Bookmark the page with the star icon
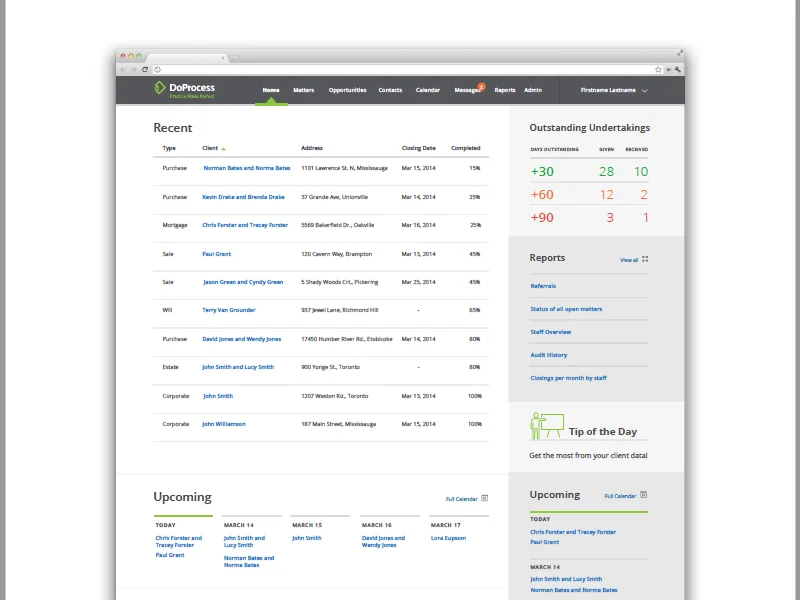800x600 pixels. point(658,70)
